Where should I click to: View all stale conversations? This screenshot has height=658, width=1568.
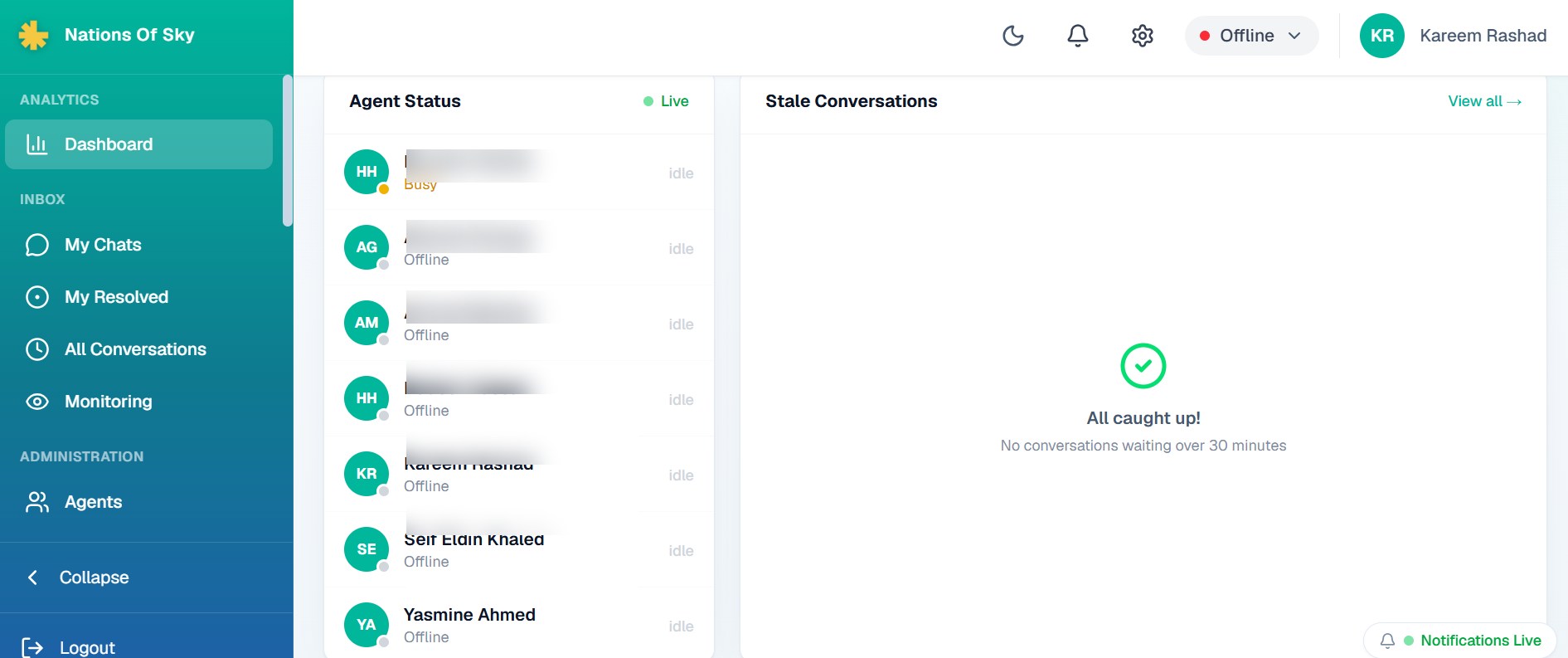click(1484, 101)
